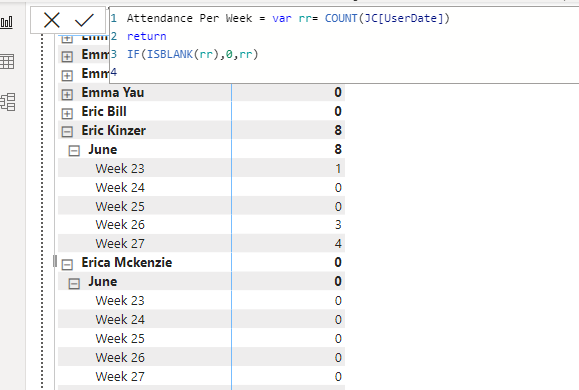This screenshot has width=579, height=390.
Task: Click the June label under Eric Kinzer
Action: click(x=103, y=150)
